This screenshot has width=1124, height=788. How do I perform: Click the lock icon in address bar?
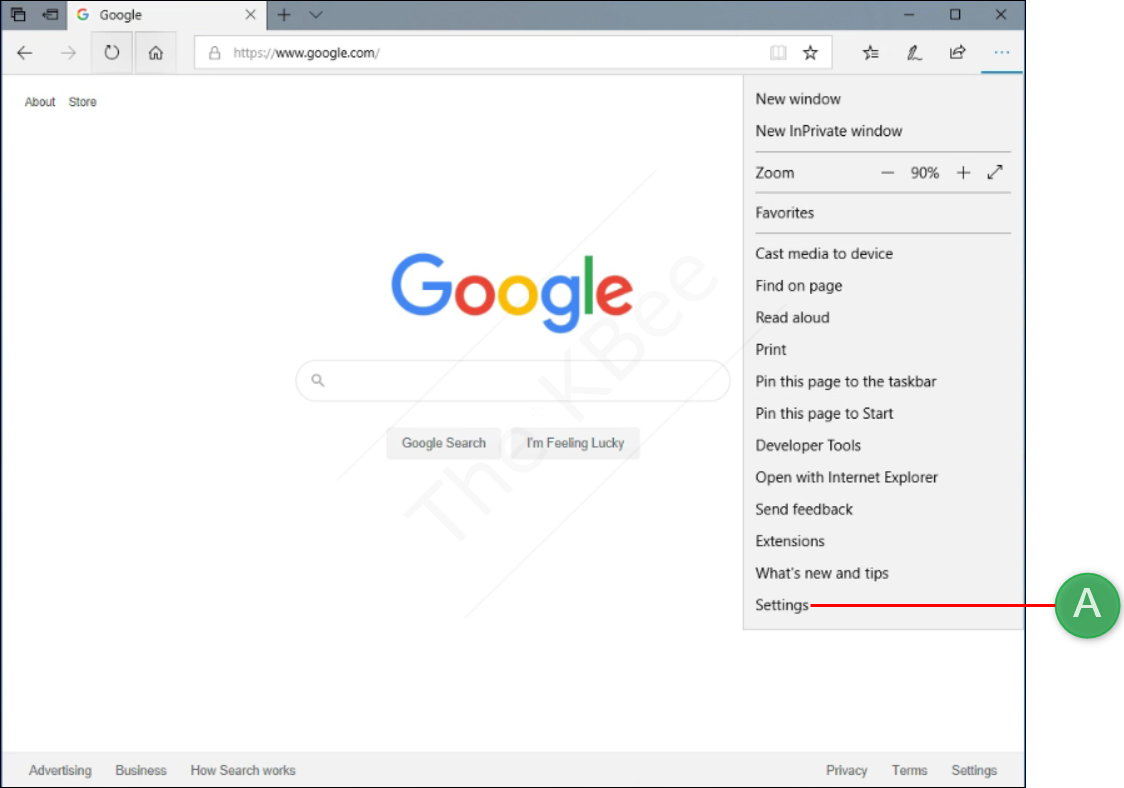point(214,53)
